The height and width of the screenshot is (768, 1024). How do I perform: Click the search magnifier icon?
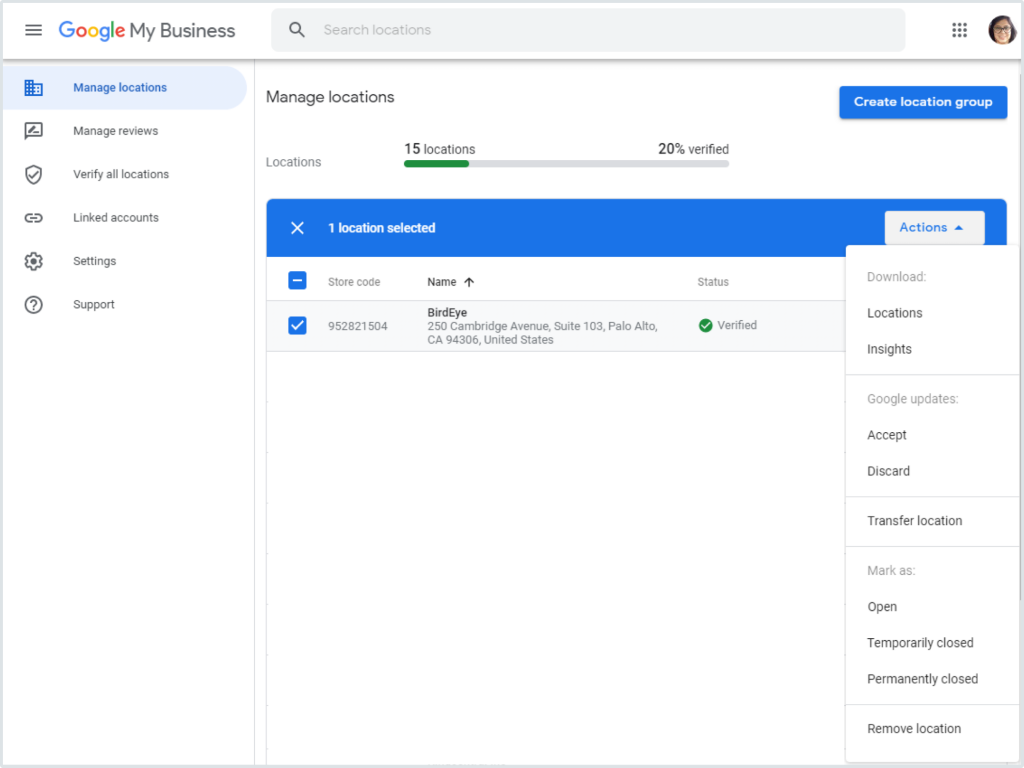297,30
